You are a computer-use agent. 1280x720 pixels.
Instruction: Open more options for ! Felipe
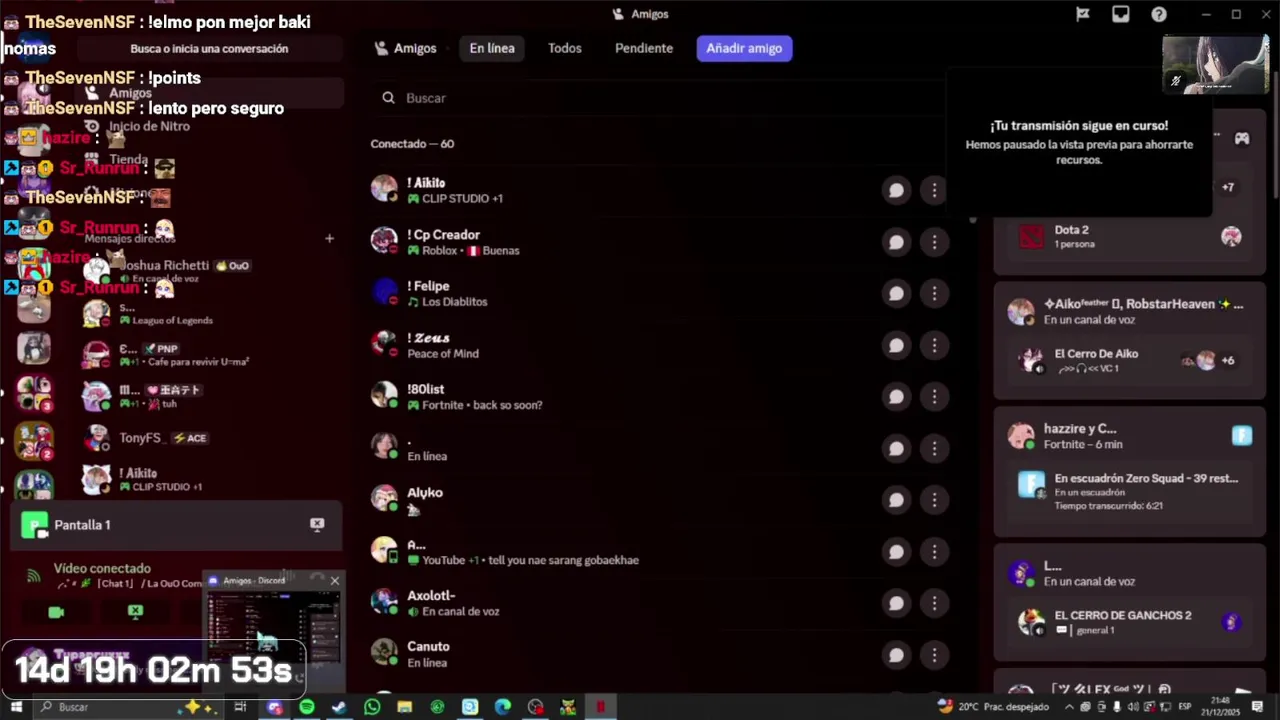[934, 293]
